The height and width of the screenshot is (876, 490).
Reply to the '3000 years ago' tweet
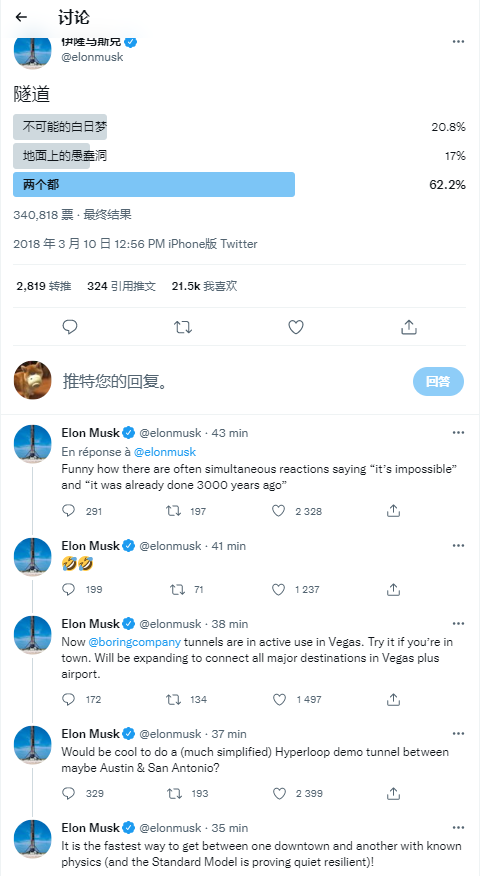[68, 511]
